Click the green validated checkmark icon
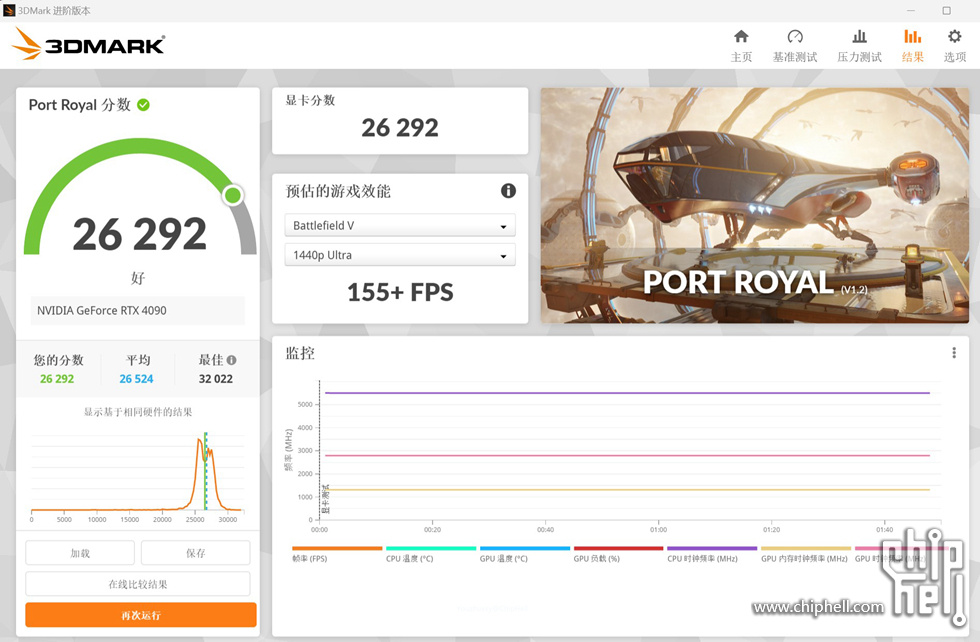 pyautogui.click(x=144, y=105)
